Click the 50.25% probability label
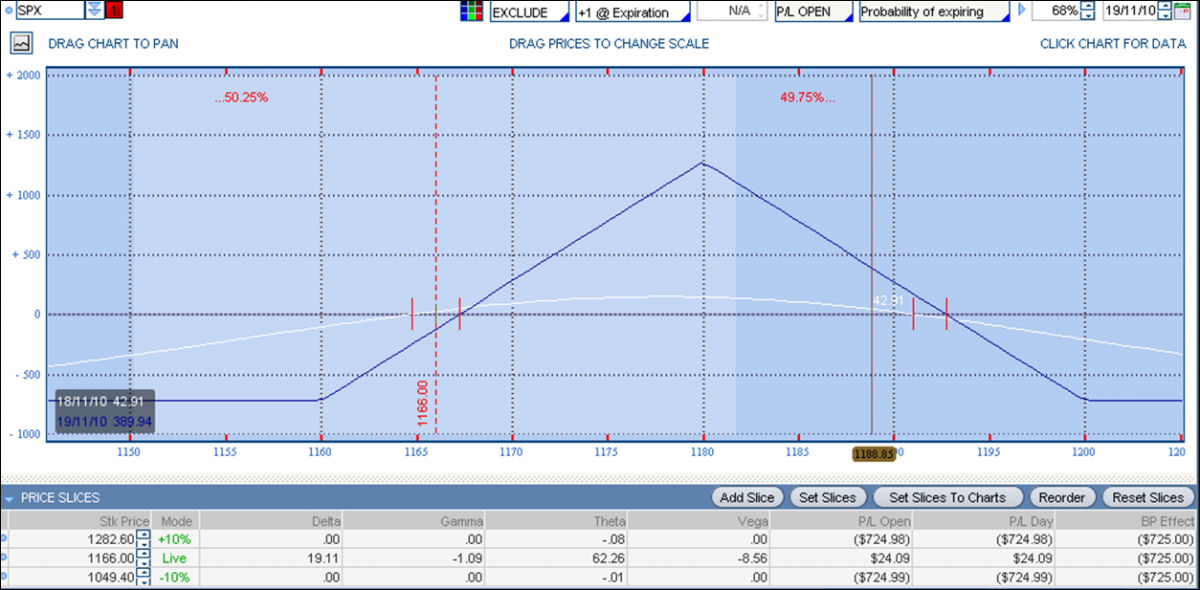 [x=241, y=97]
